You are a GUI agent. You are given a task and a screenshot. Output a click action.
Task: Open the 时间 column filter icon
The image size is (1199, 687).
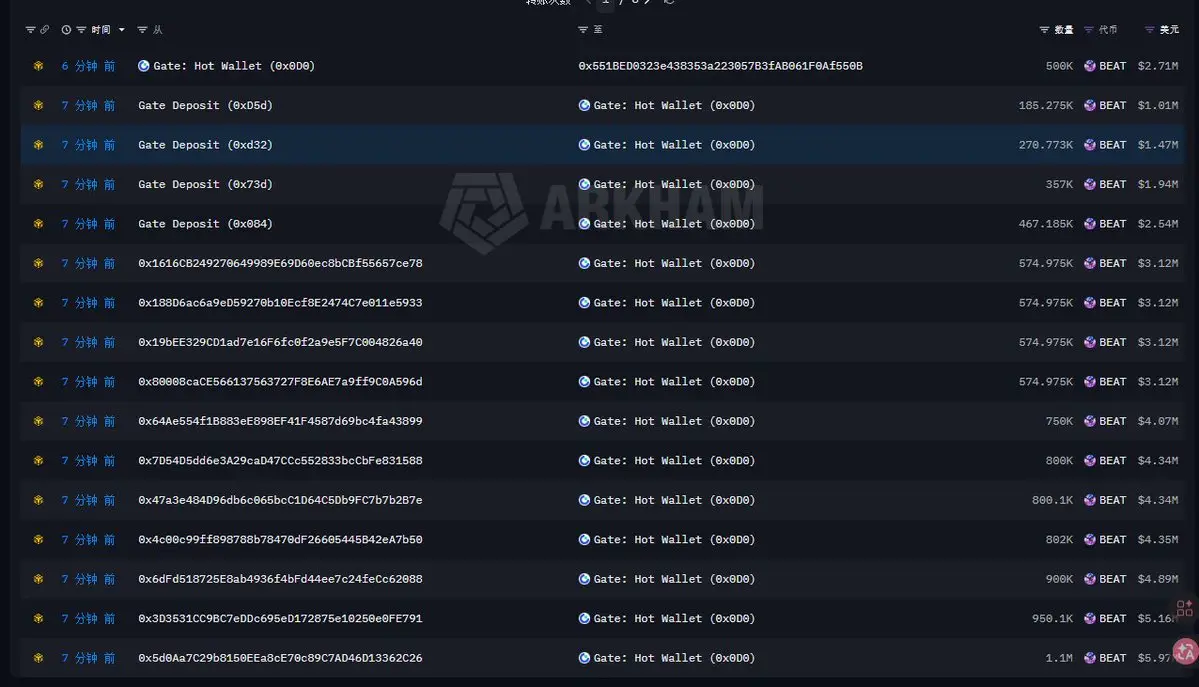[x=81, y=30]
